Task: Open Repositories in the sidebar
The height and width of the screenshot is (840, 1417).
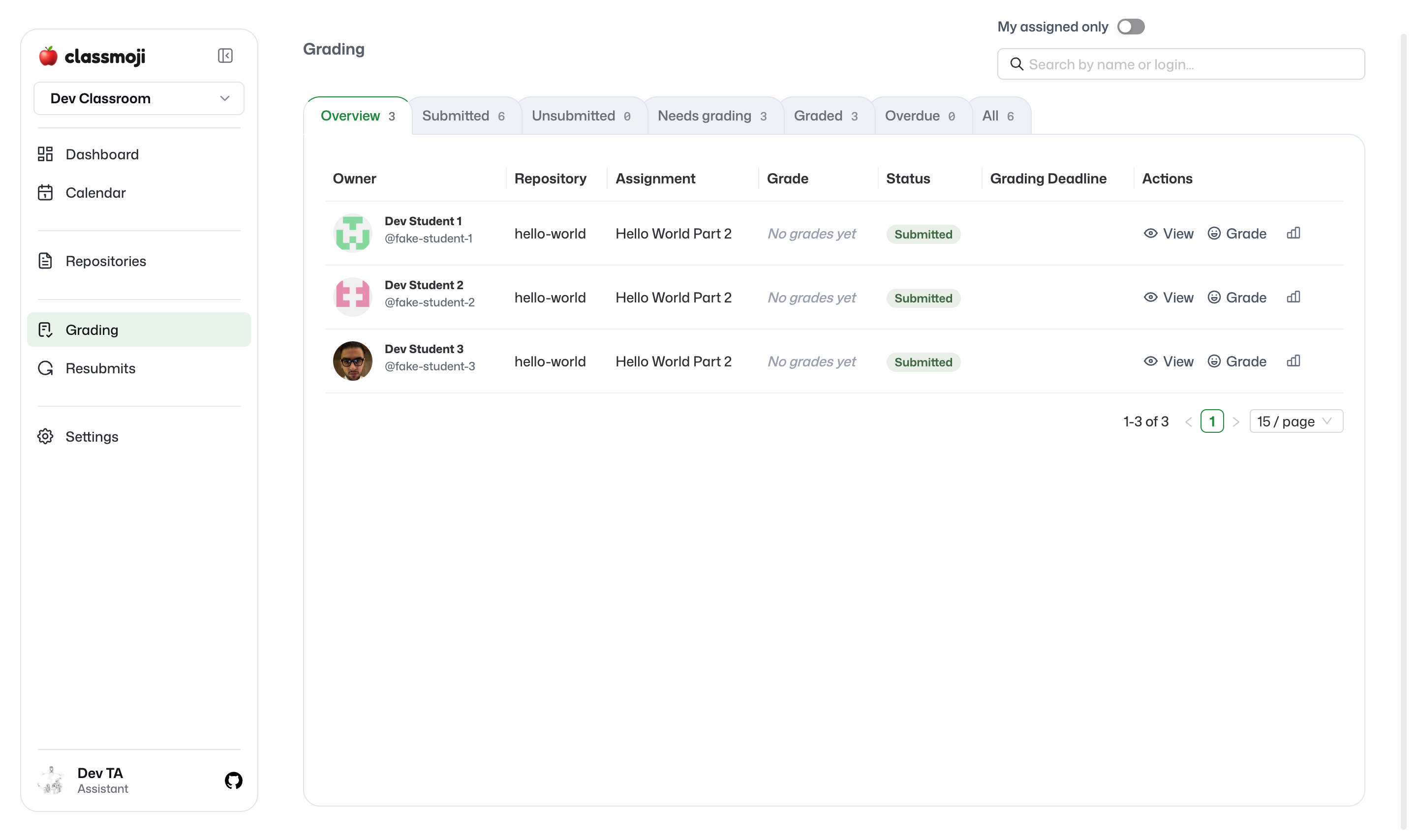Action: click(139, 261)
